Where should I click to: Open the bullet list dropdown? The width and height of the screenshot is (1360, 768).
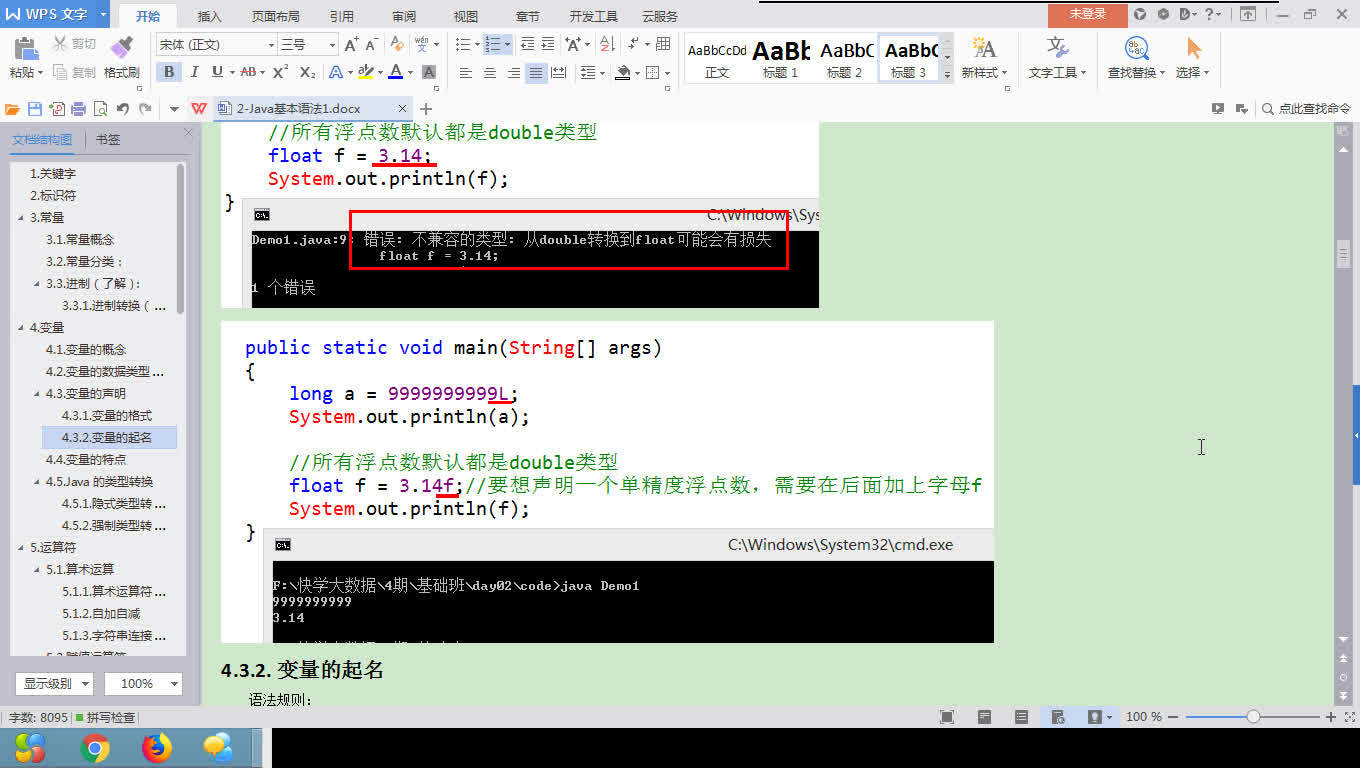[477, 44]
